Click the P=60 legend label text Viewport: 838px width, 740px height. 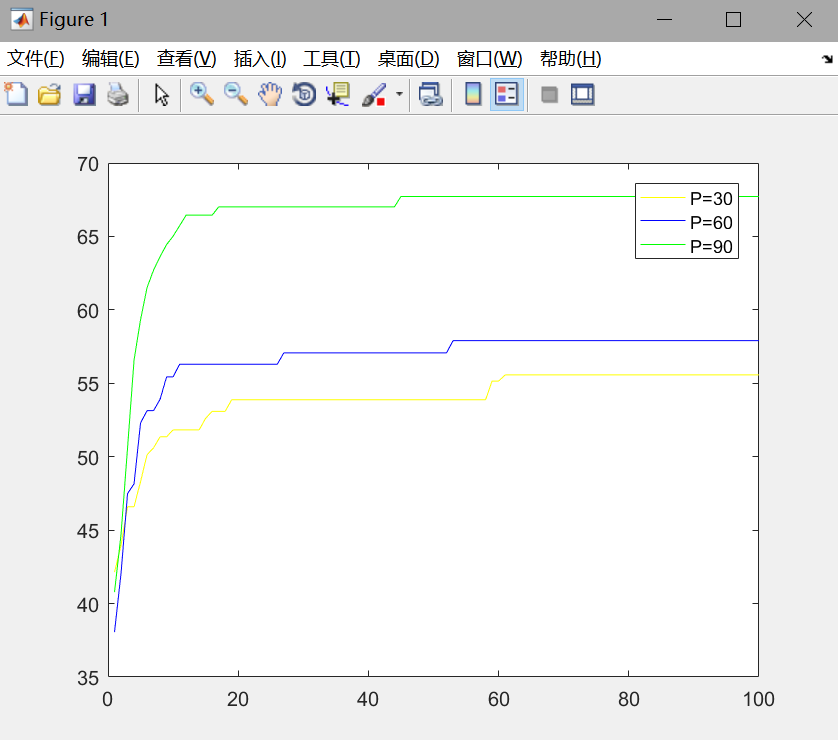[711, 222]
